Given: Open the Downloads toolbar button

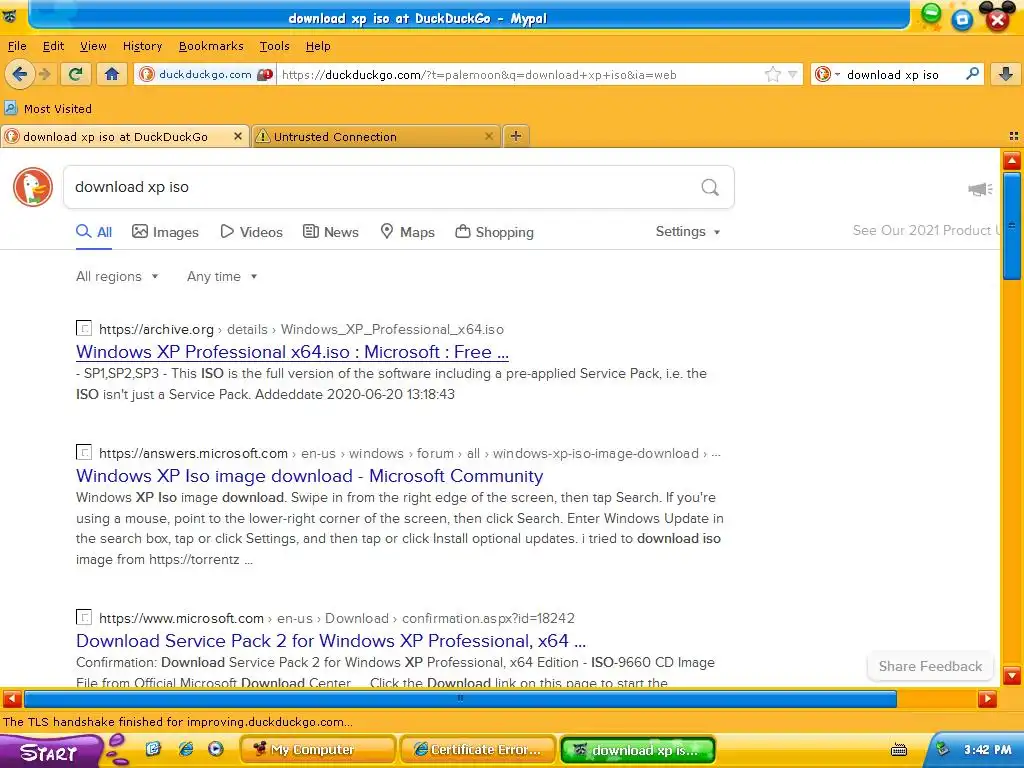Looking at the screenshot, I should (1006, 74).
